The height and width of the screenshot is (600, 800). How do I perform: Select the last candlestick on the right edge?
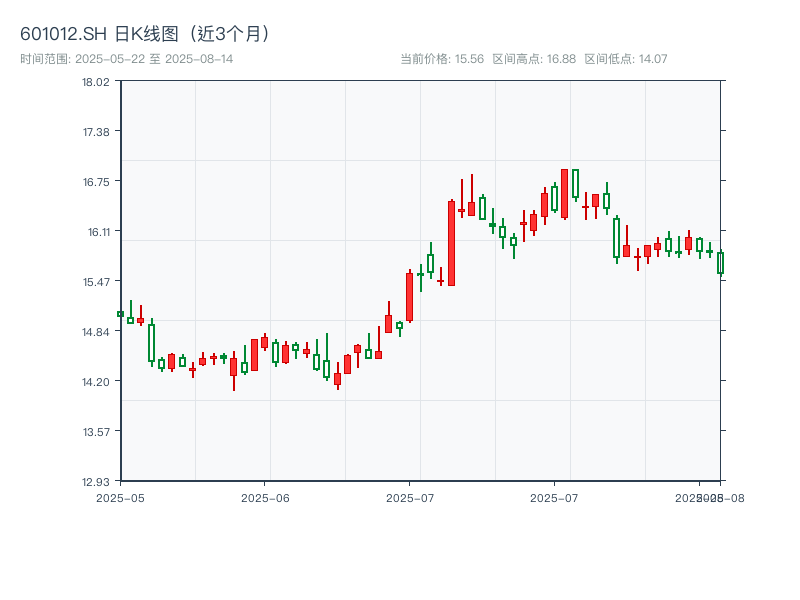(722, 265)
